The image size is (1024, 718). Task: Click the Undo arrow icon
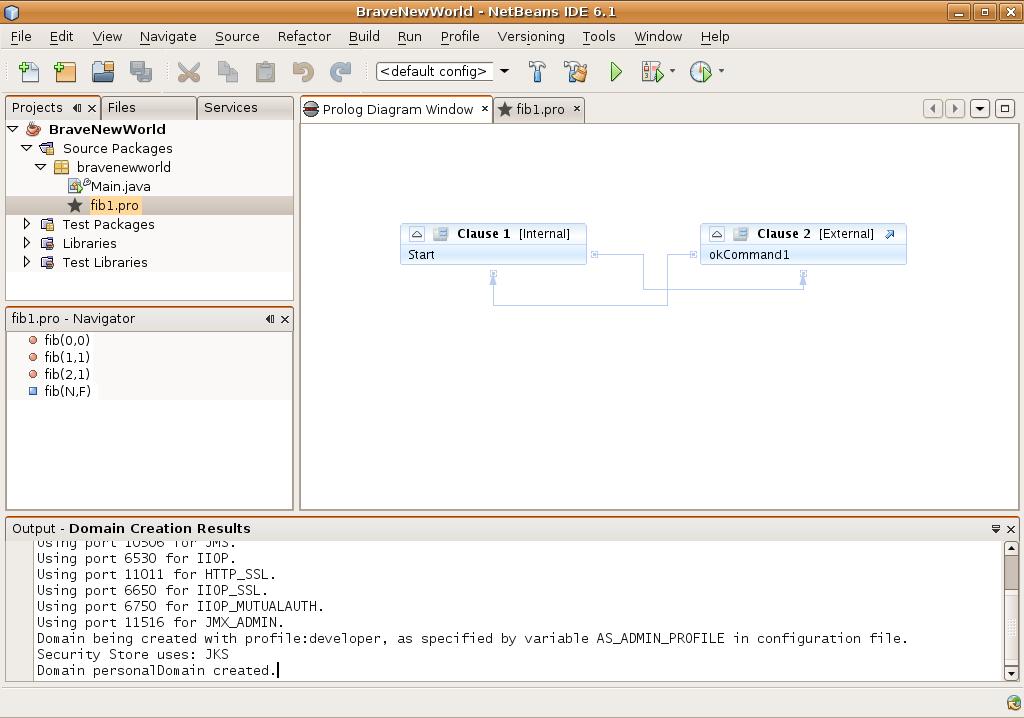pyautogui.click(x=303, y=71)
